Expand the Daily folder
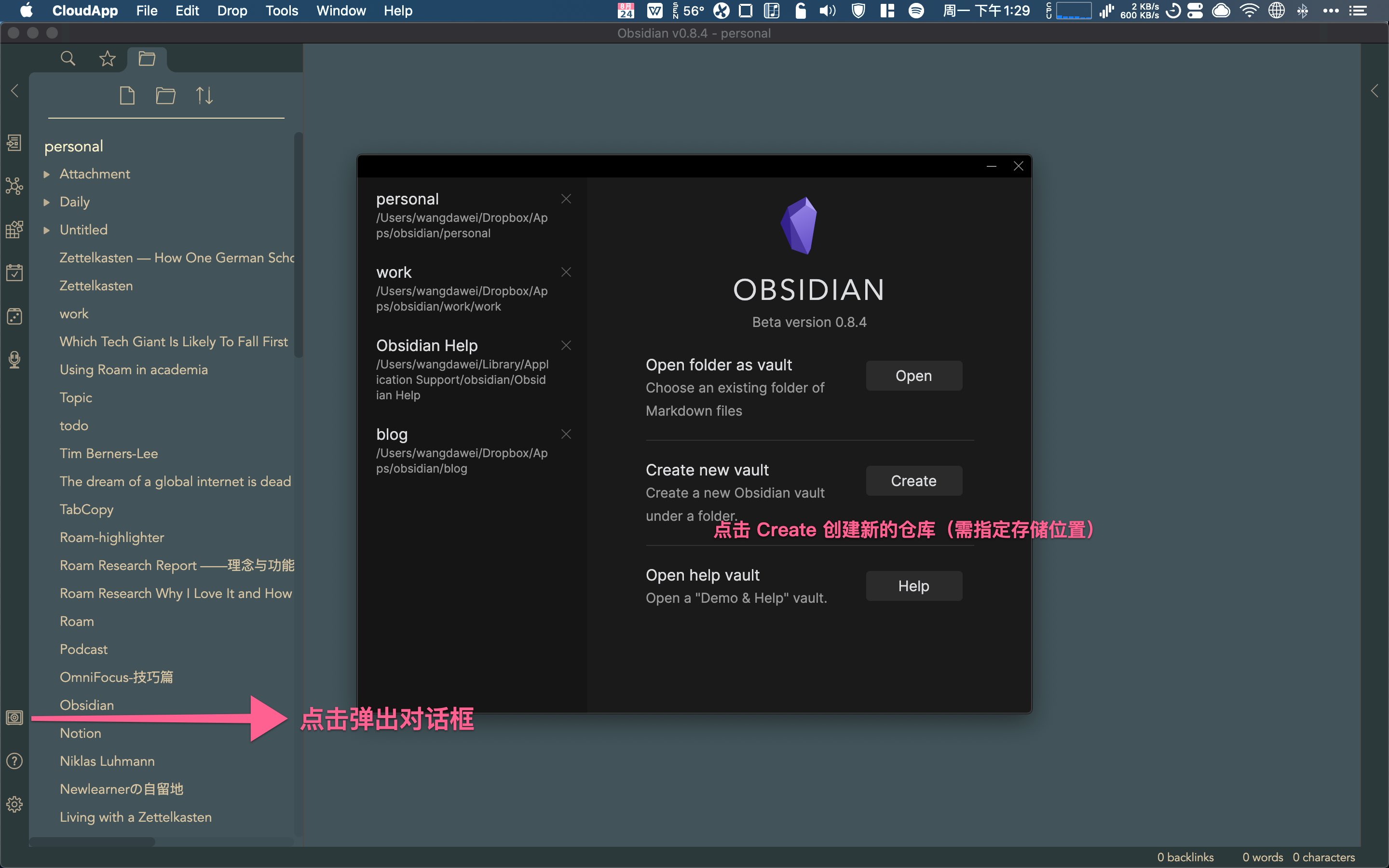The image size is (1389, 868). 47,202
